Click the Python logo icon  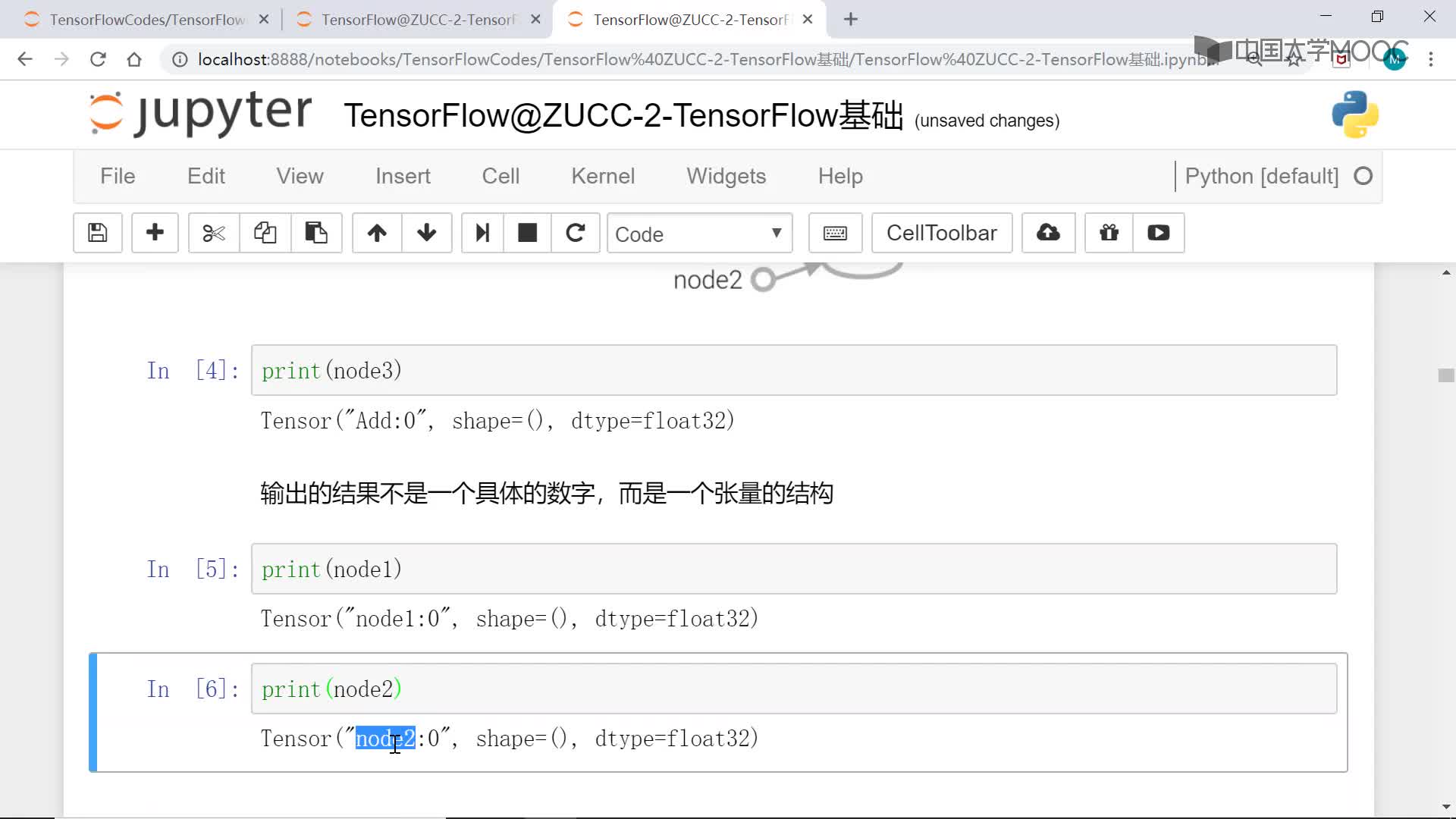tap(1355, 115)
